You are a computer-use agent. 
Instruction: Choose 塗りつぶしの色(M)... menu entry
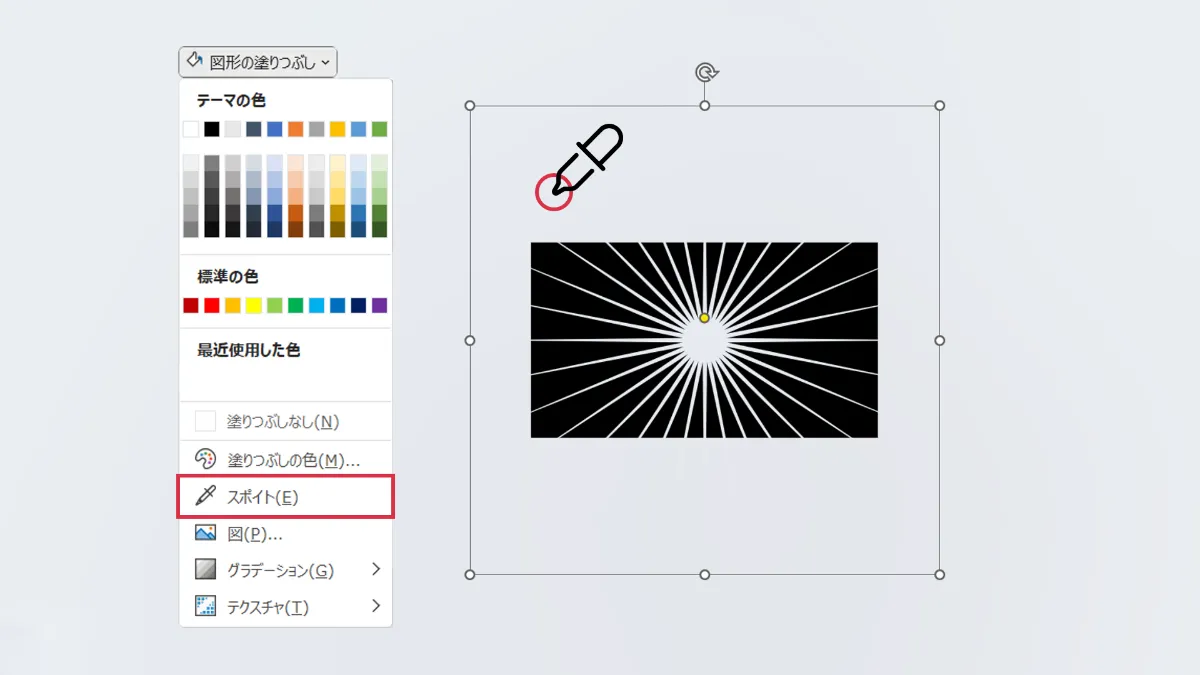(293, 460)
